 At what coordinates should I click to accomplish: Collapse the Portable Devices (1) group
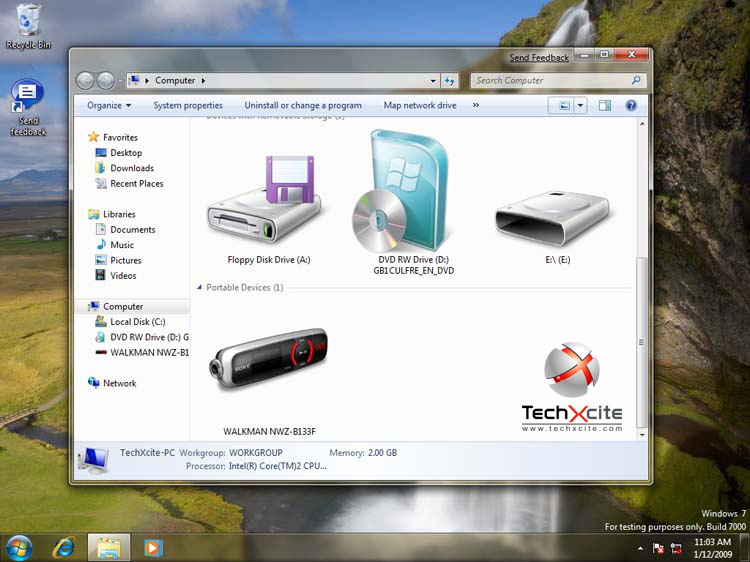[199, 287]
